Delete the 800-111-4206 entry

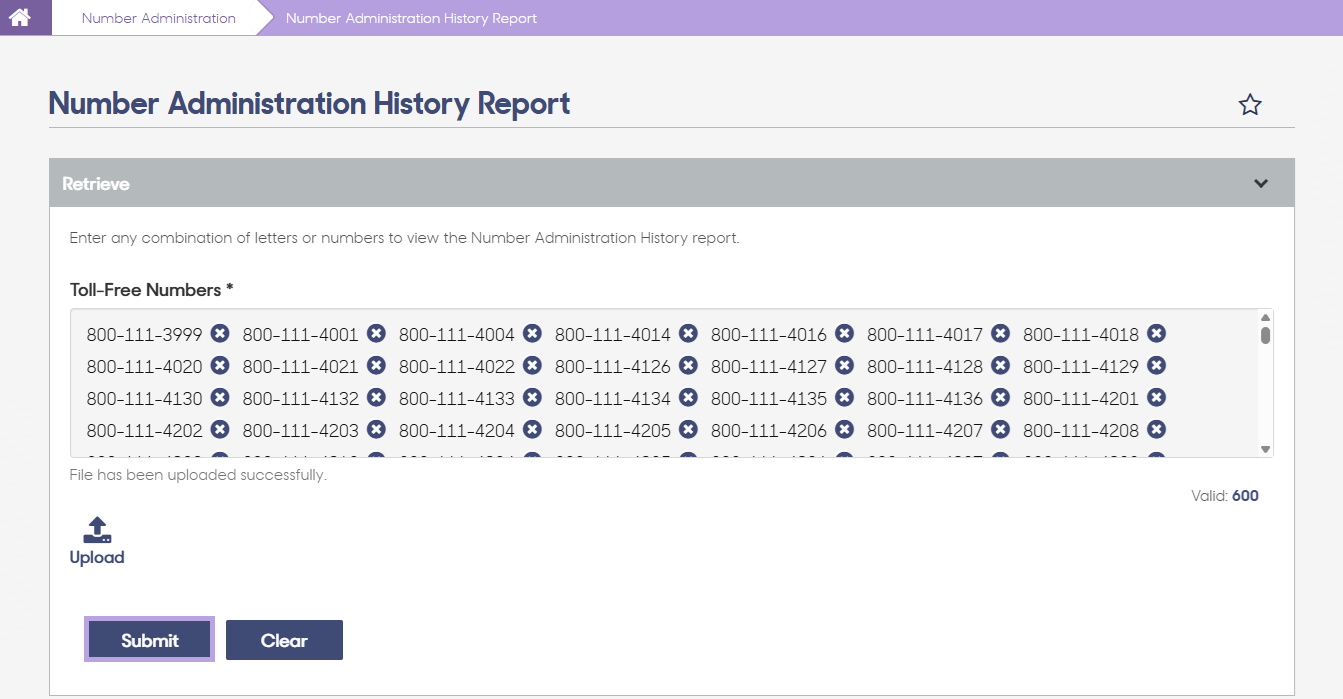pos(844,430)
